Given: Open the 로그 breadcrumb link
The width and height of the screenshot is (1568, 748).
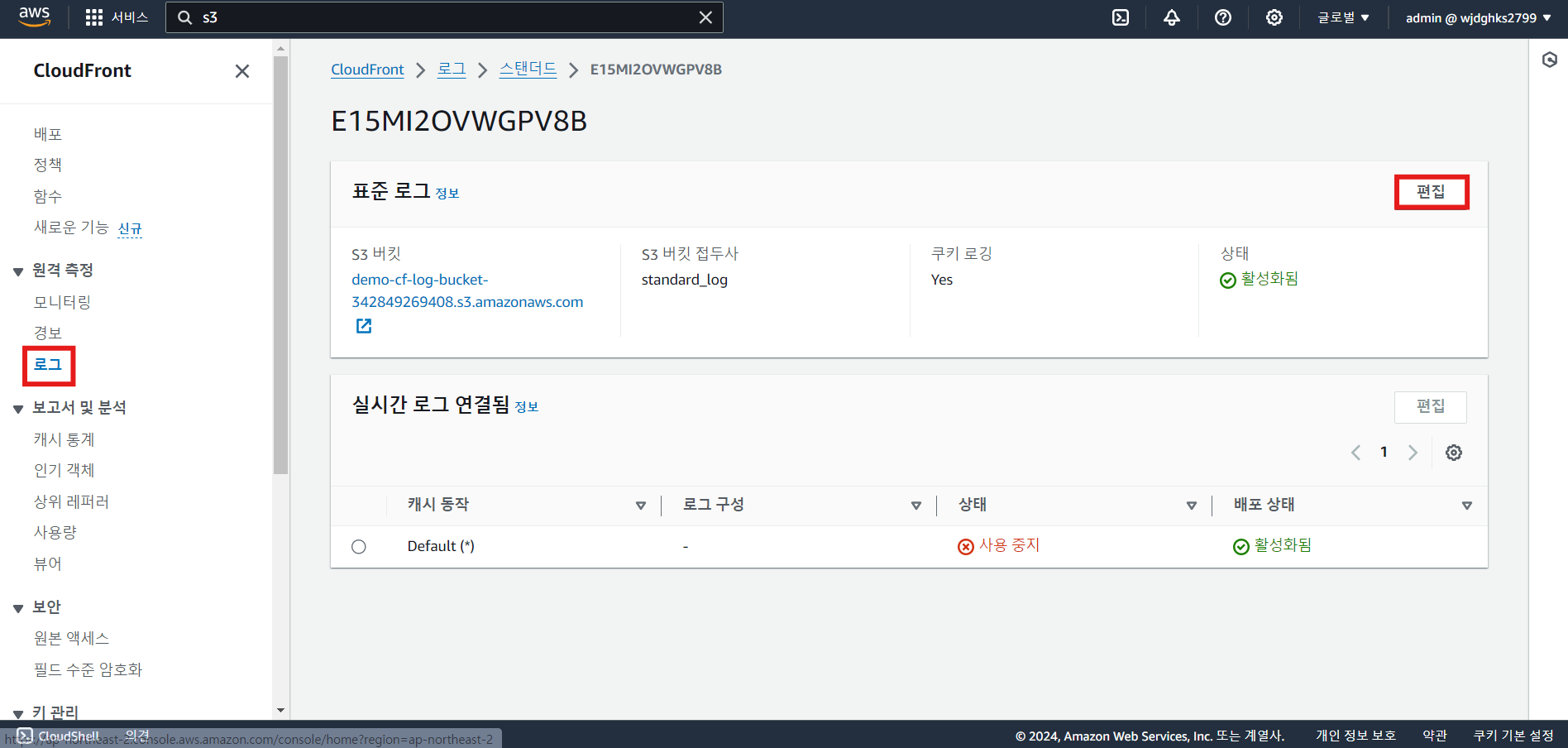Looking at the screenshot, I should pyautogui.click(x=452, y=70).
